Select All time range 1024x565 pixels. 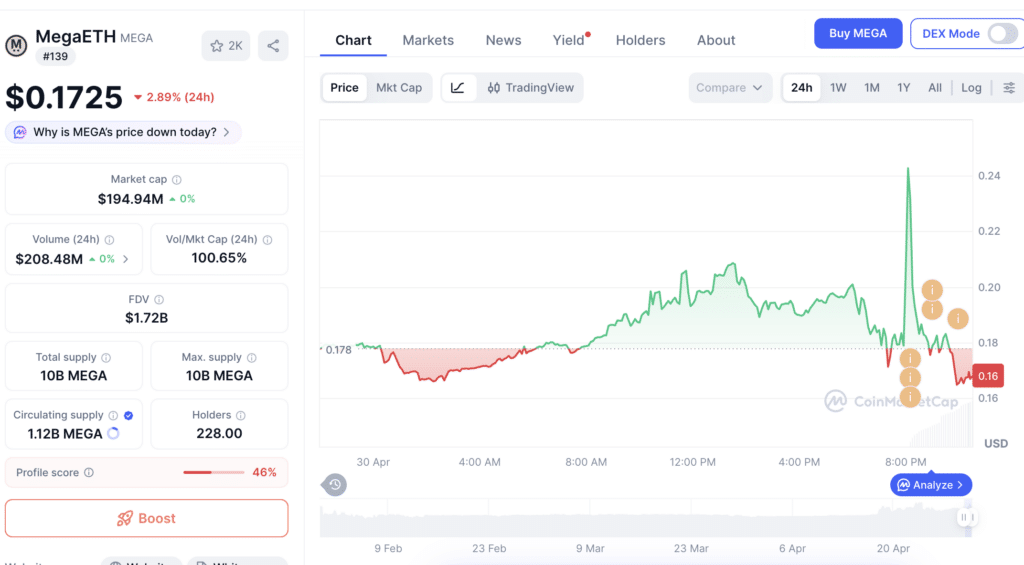pos(935,88)
